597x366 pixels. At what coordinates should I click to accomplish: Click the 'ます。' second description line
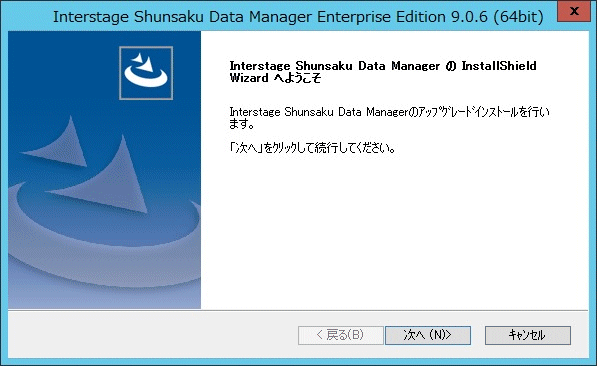(x=241, y=124)
